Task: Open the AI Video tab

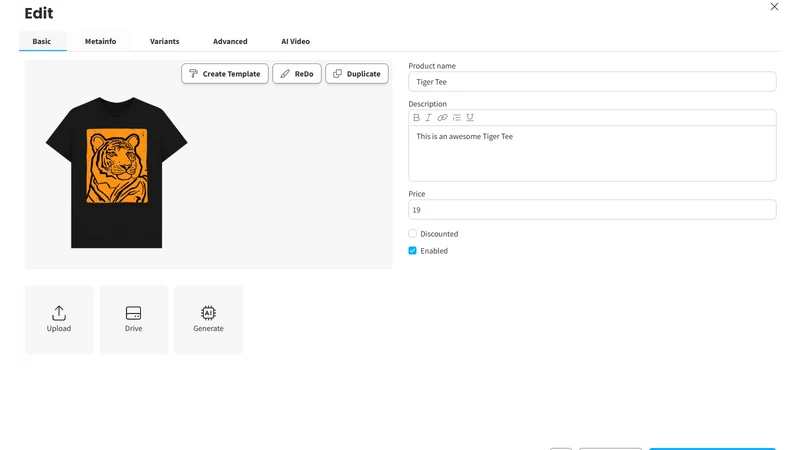Action: click(295, 41)
